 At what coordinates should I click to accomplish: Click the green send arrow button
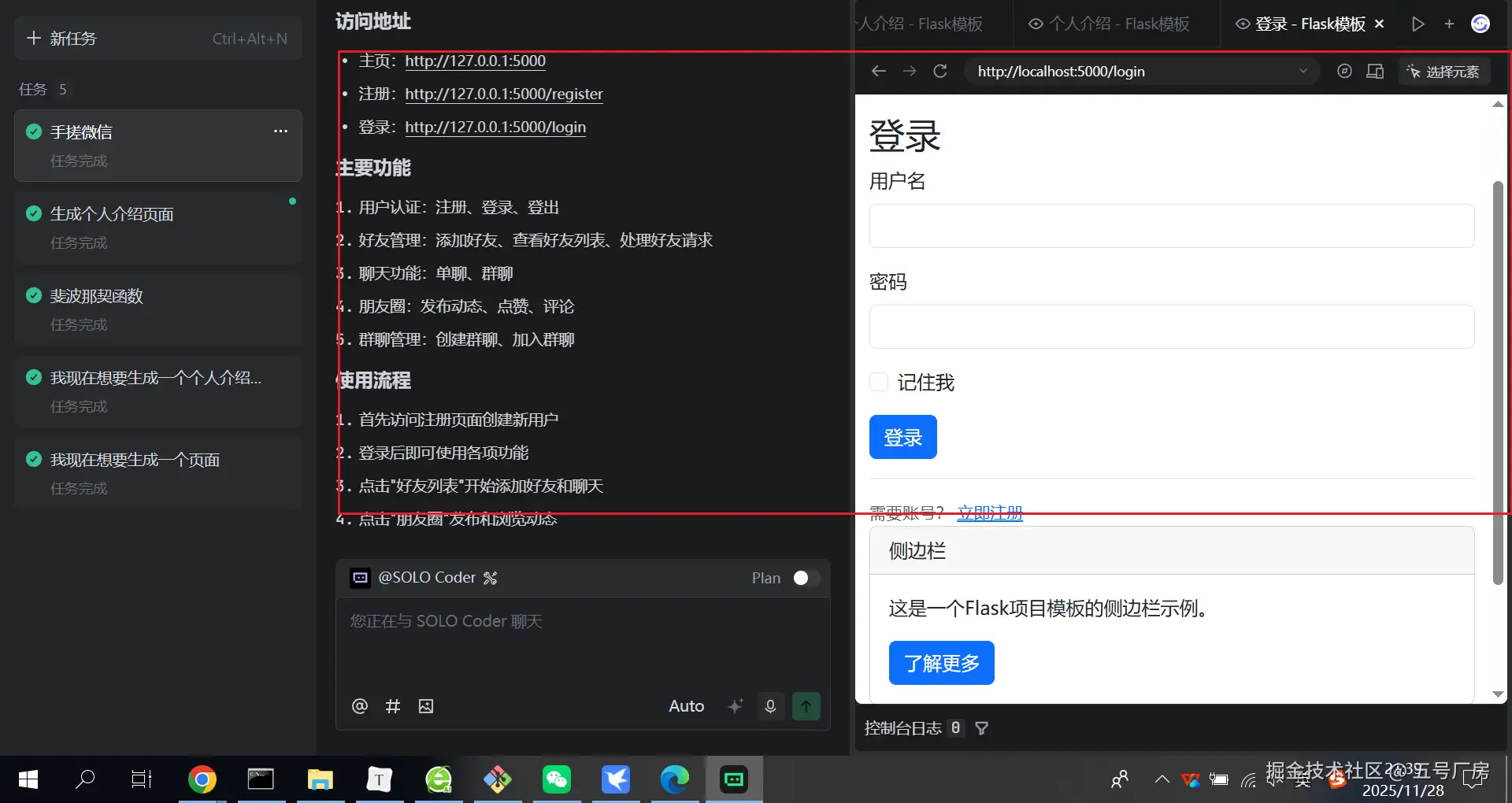(806, 706)
